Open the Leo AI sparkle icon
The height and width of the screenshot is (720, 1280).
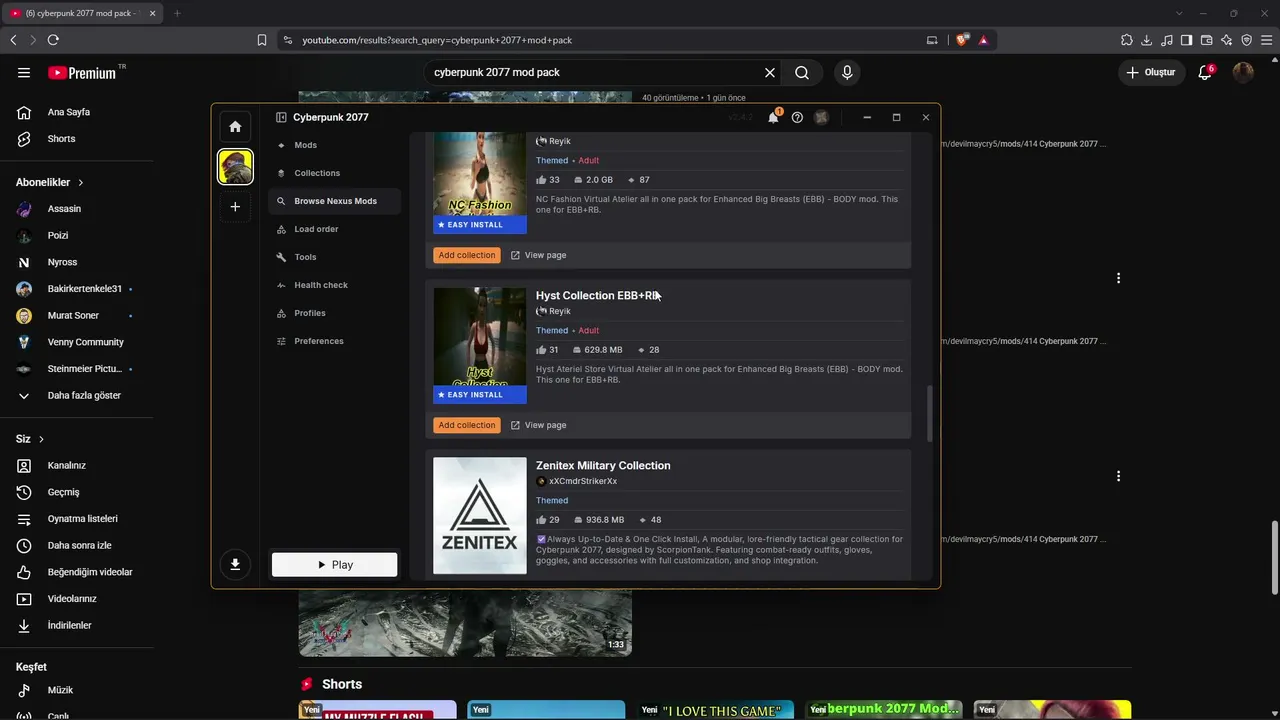[x=1227, y=40]
